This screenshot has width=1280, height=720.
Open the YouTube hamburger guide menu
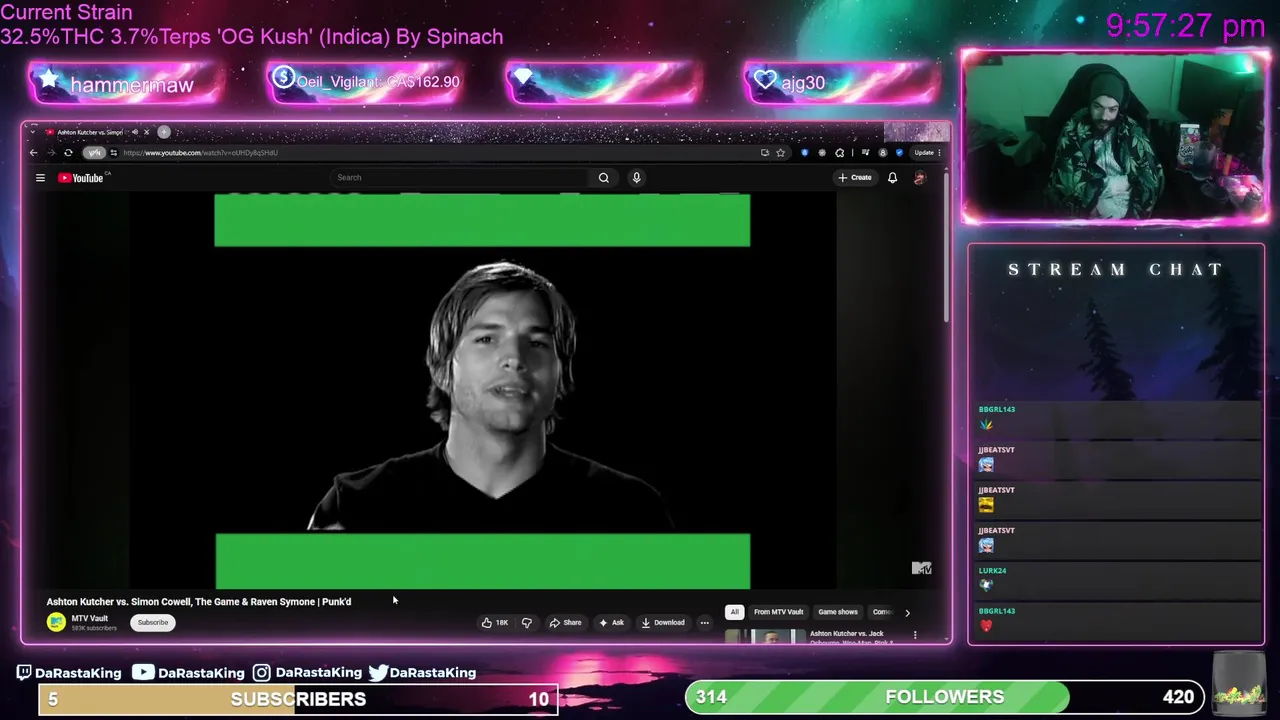point(40,178)
